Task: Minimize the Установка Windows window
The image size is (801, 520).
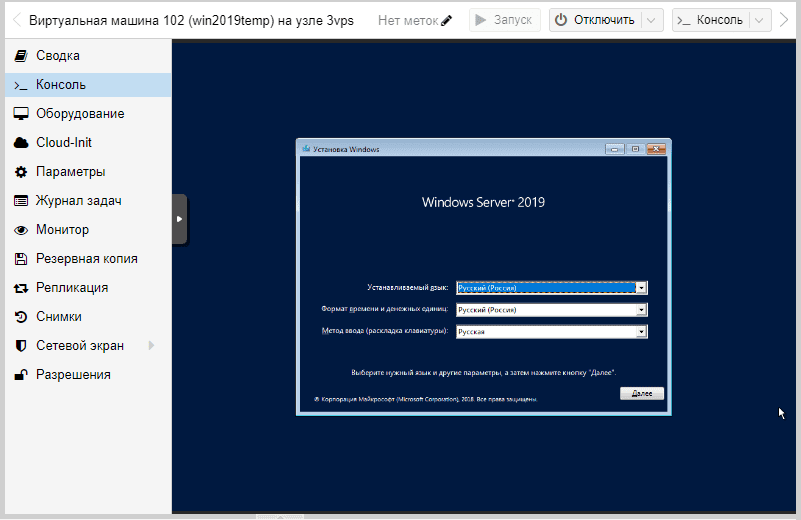Action: tap(615, 149)
